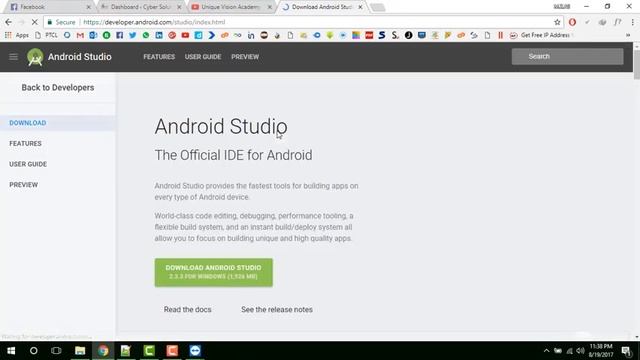
Task: Click Download Android Studio green button
Action: (213, 272)
